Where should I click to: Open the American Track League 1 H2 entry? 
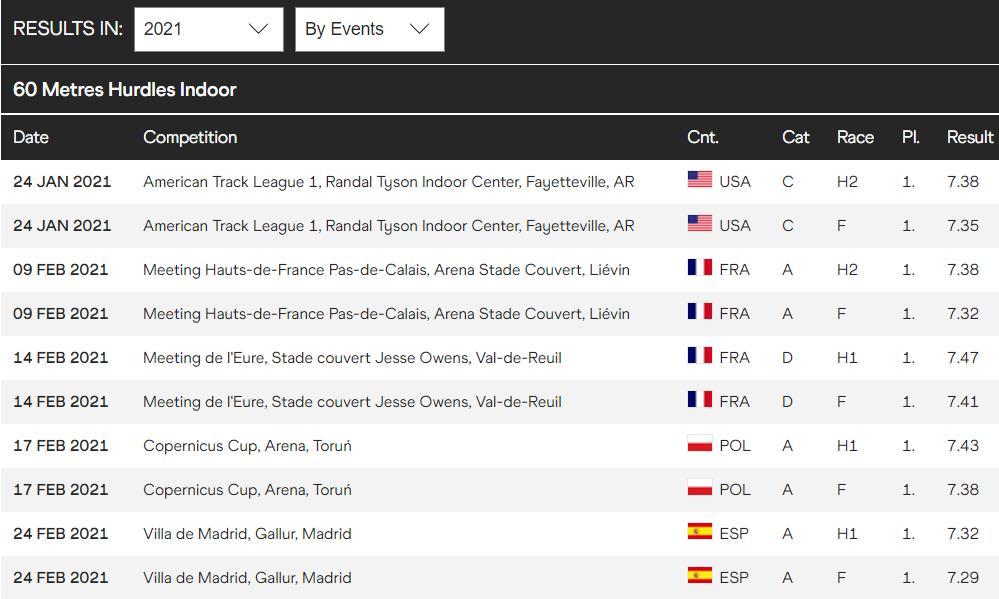coord(389,182)
